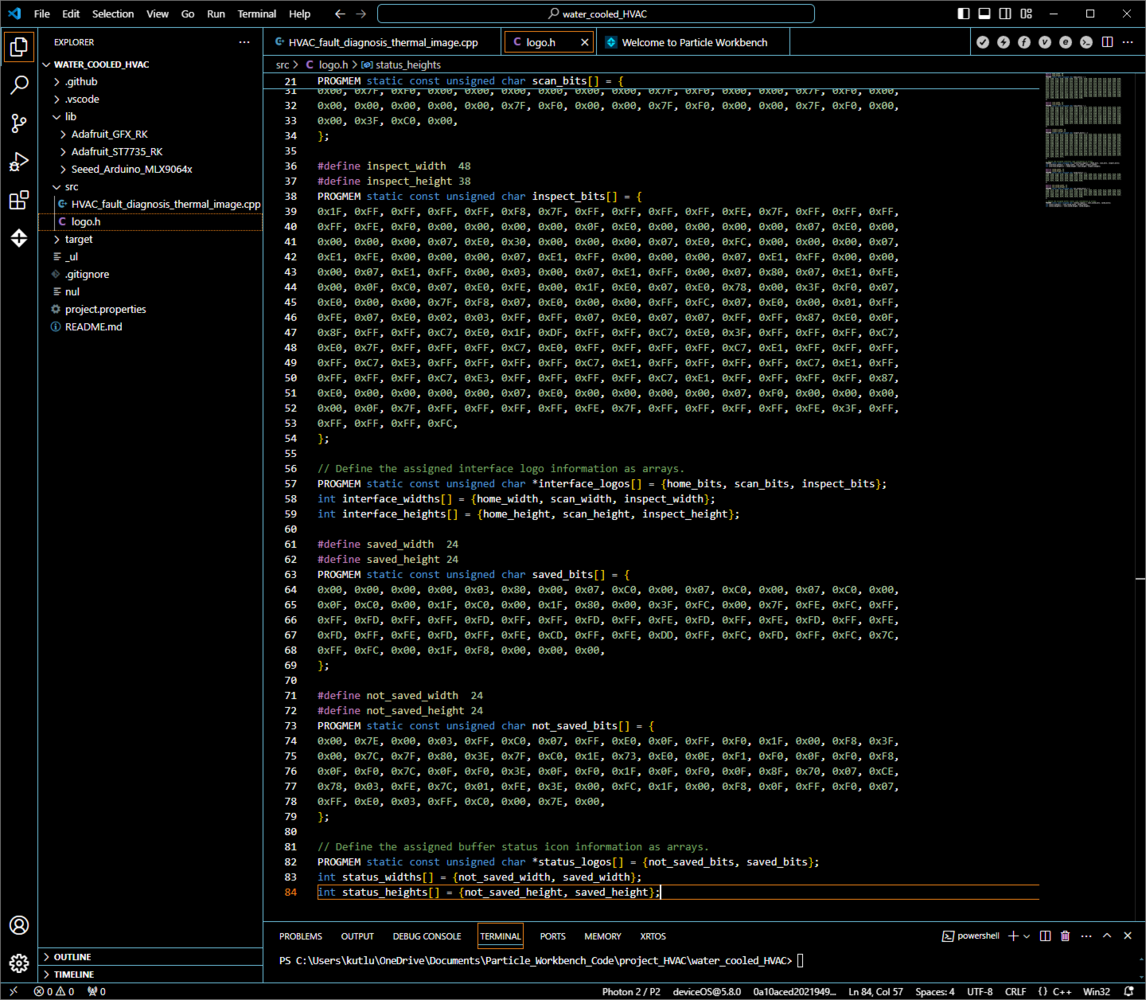The width and height of the screenshot is (1146, 1000).
Task: Switch to the DEBUG CONSOLE tab
Action: point(427,936)
